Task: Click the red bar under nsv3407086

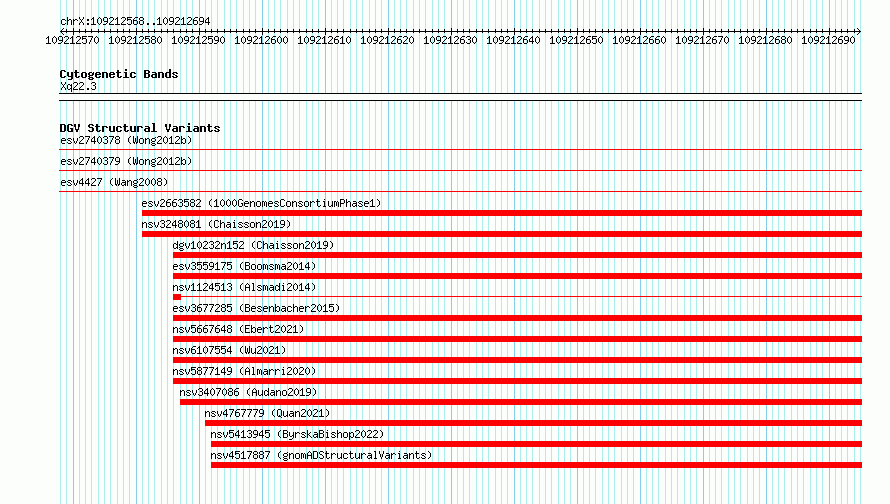Action: pyautogui.click(x=521, y=402)
